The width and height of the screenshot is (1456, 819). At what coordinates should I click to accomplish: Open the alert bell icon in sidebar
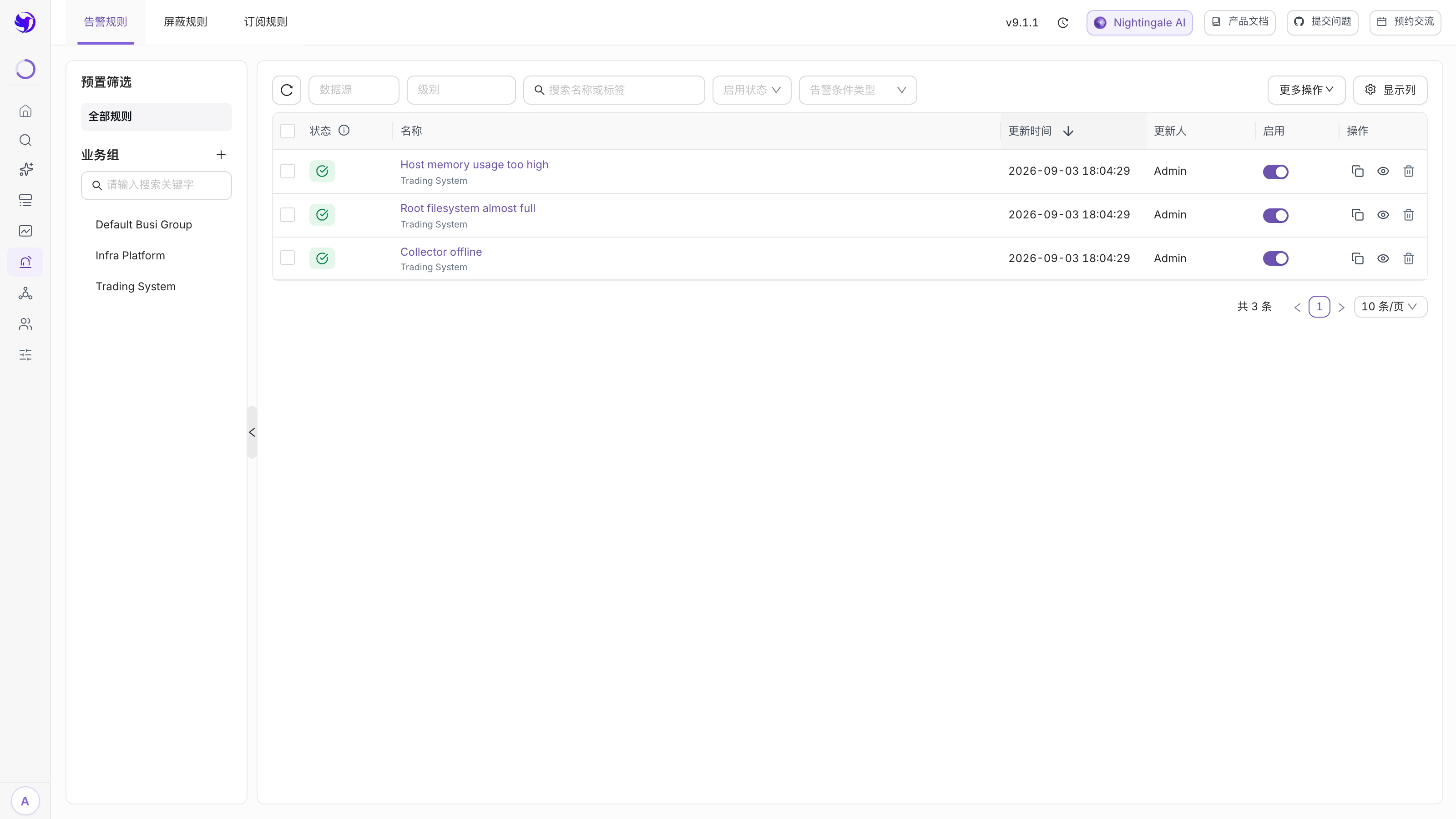25,262
